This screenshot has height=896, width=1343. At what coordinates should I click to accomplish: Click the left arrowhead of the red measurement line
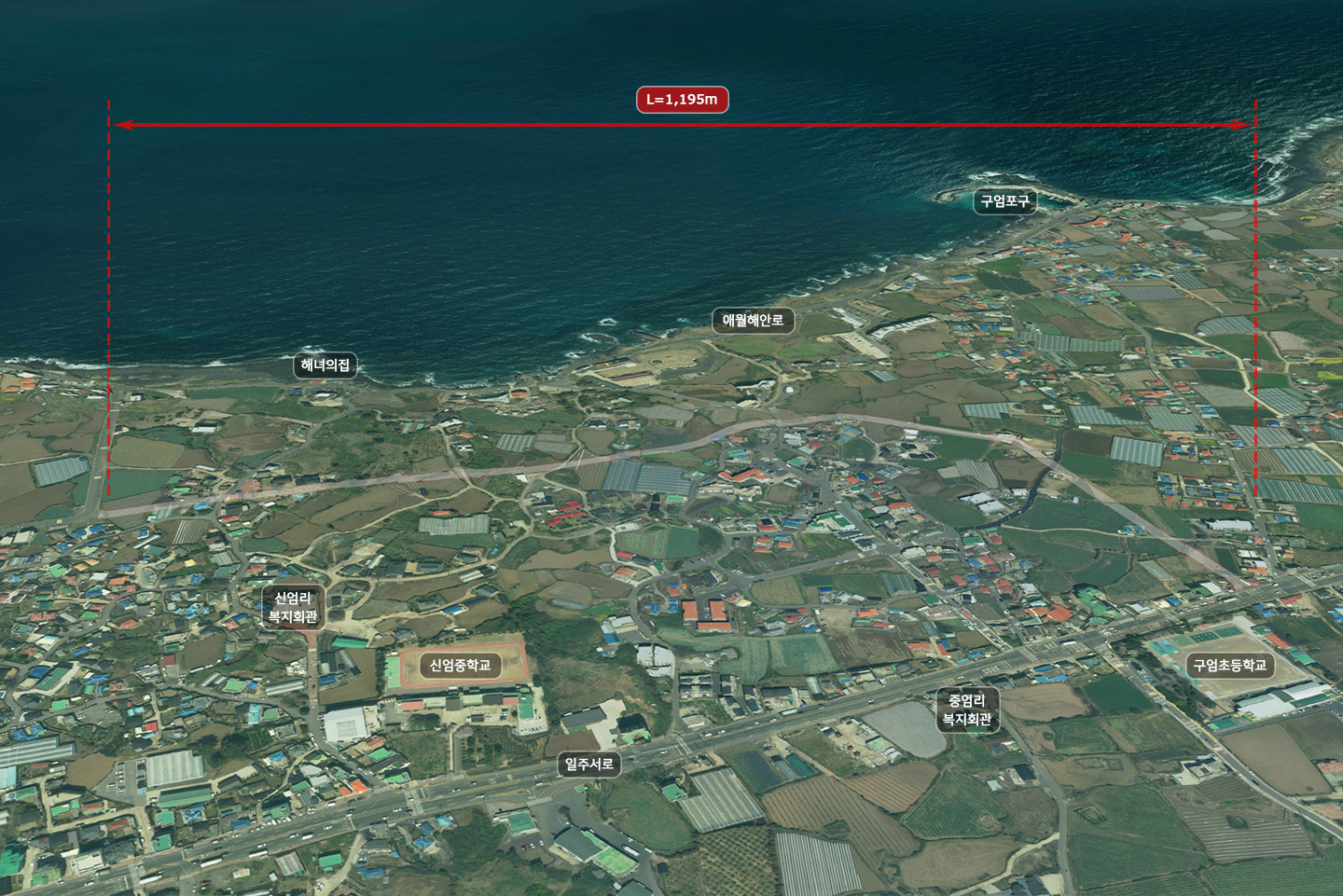click(120, 124)
